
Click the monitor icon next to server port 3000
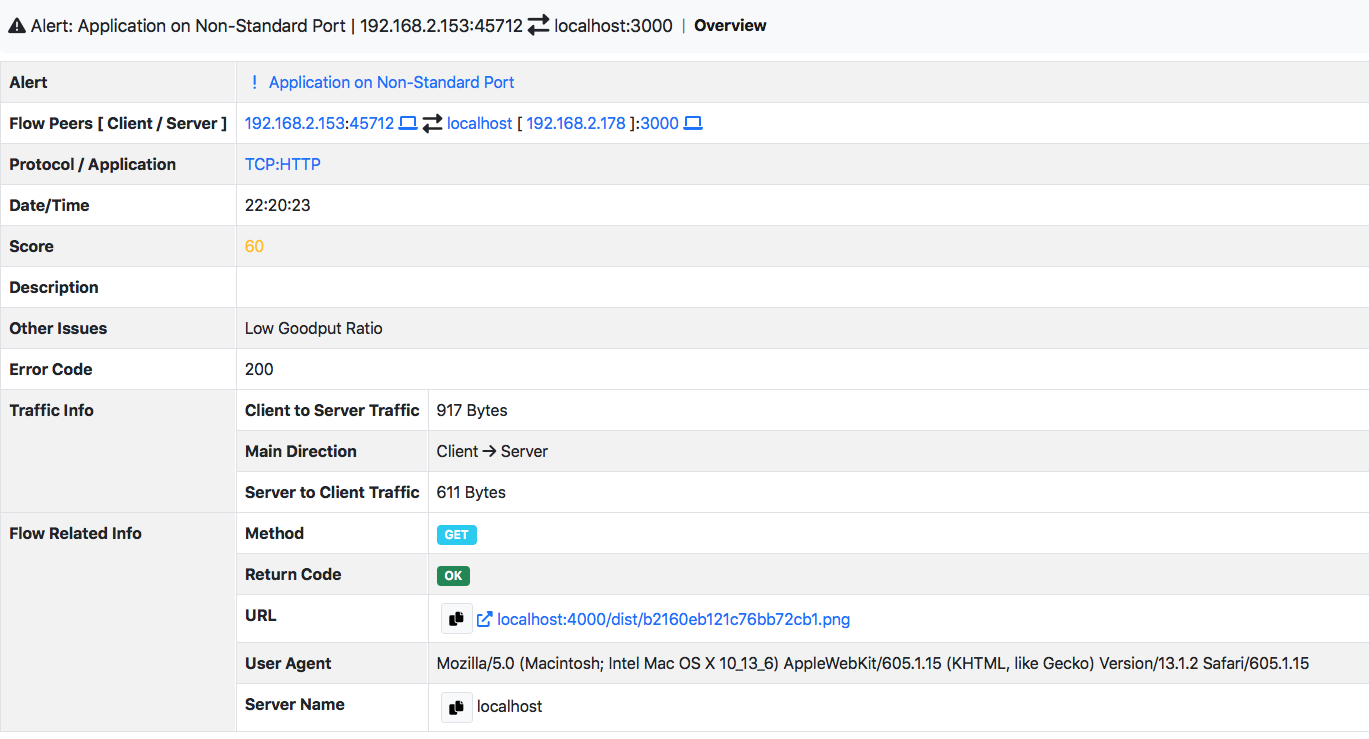691,123
